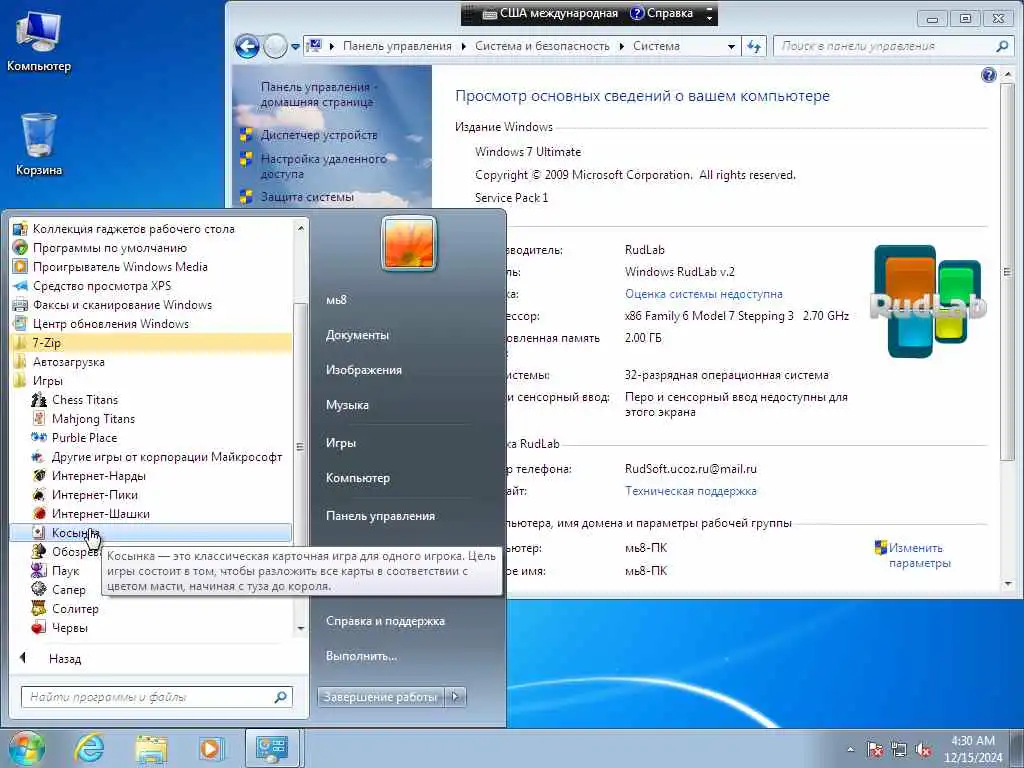Open Настройка удаленного доступа link
The image size is (1024, 768).
pos(323,166)
